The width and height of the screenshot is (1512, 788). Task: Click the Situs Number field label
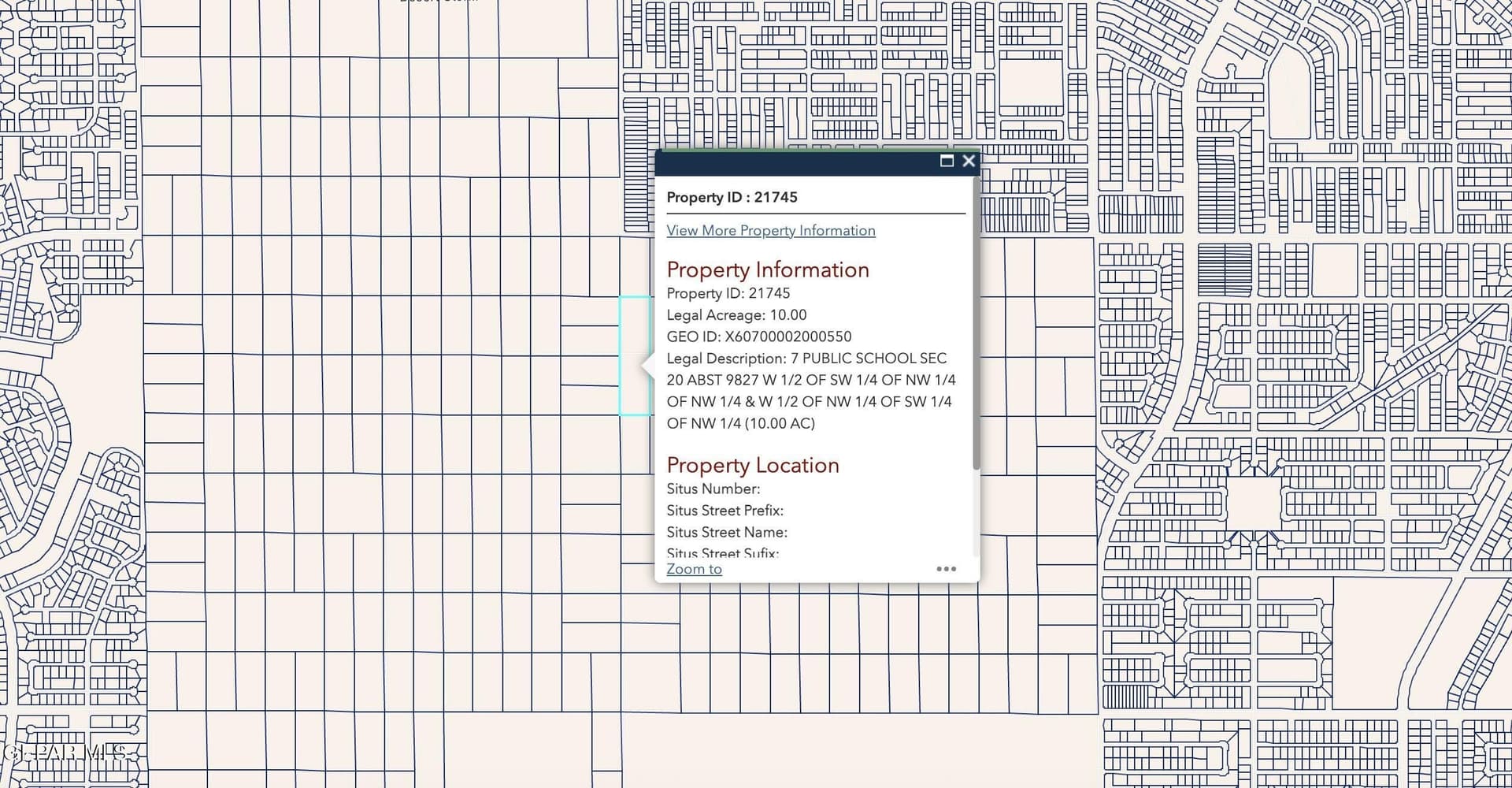pyautogui.click(x=713, y=489)
